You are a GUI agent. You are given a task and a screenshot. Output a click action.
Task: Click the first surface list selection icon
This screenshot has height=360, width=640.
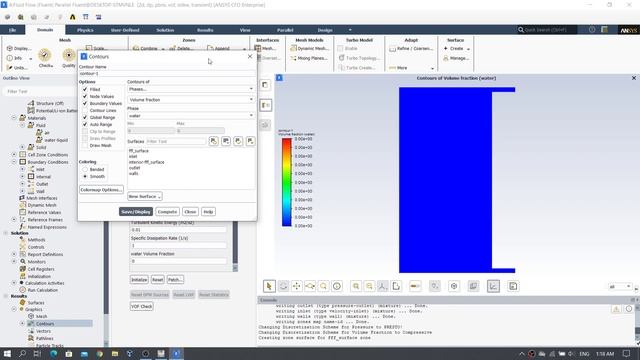tap(213, 141)
